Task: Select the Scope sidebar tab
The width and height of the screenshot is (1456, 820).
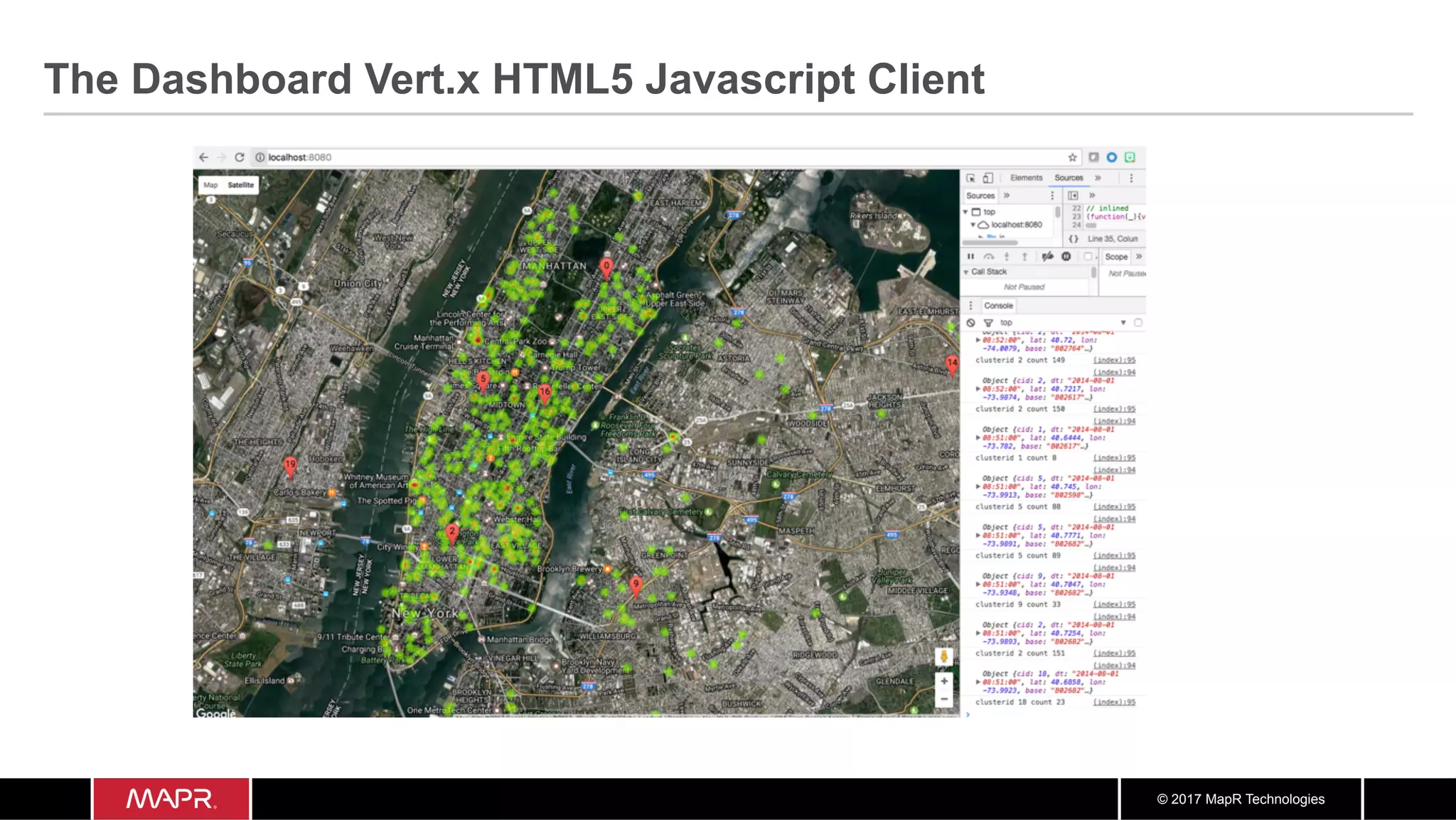Action: point(1116,257)
